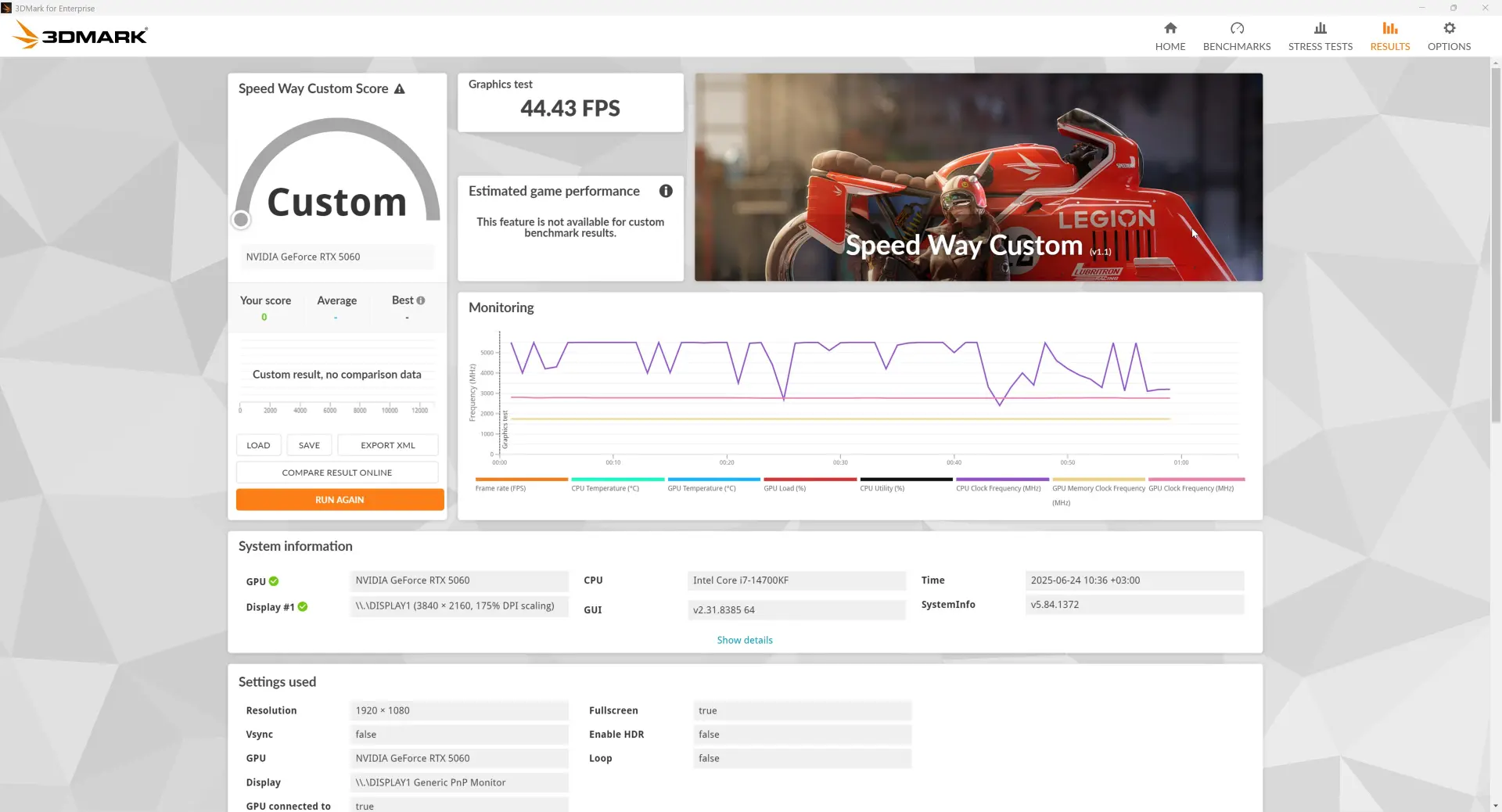Click the 3DMark logo
The width and height of the screenshot is (1502, 812).
[81, 35]
